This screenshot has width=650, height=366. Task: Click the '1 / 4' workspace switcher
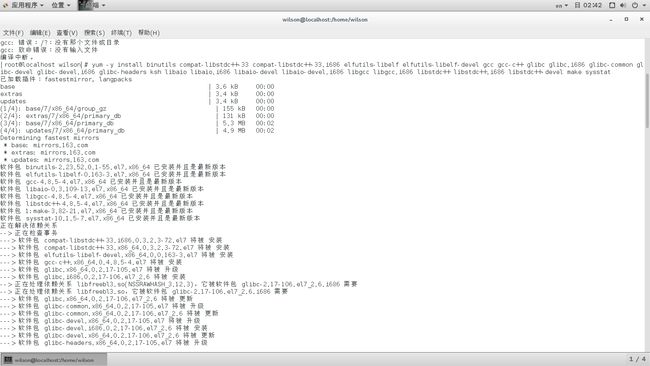pos(637,359)
